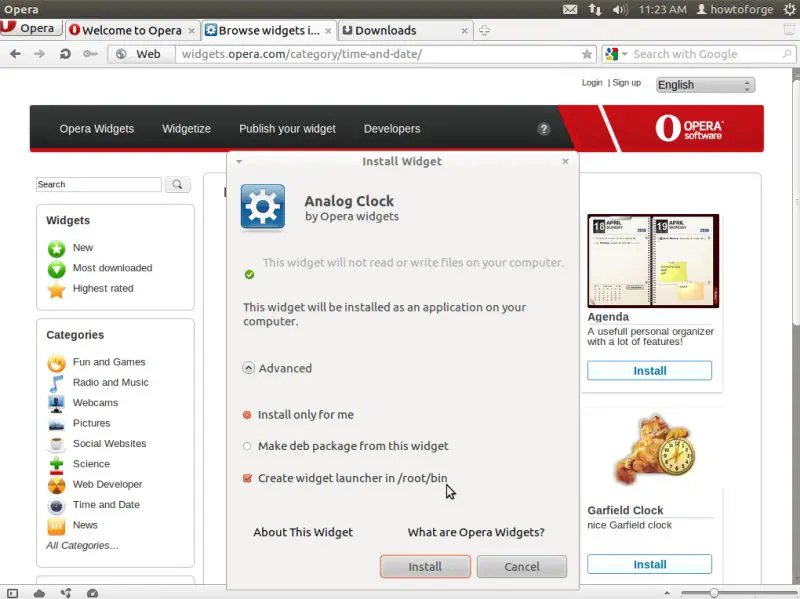The height and width of the screenshot is (599, 800).
Task: Click the Web site badge globe icon
Action: 121,54
